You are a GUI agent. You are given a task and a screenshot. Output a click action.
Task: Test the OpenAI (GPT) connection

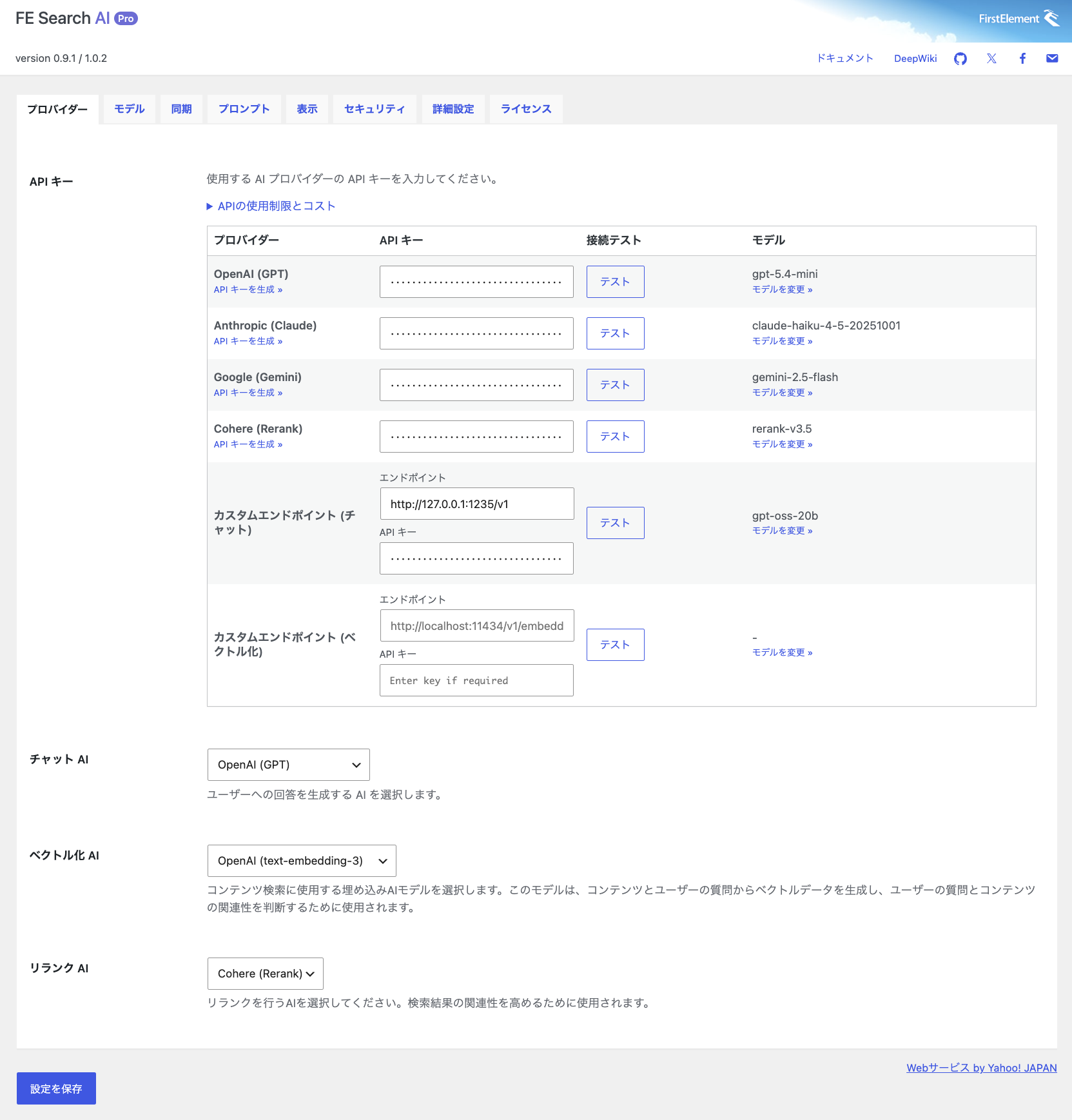(615, 282)
